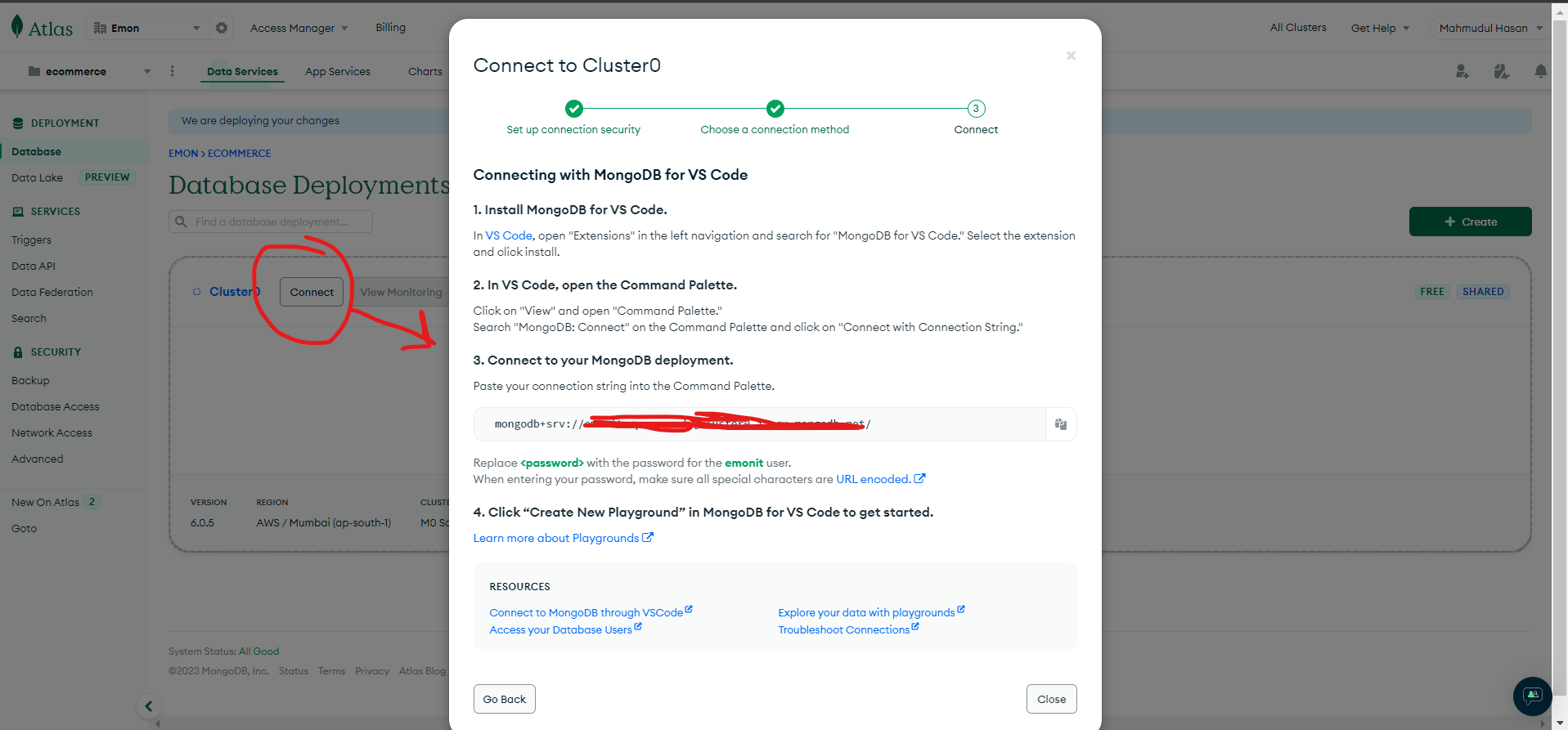
Task: Click the Find a database deployment field
Action: click(x=271, y=222)
